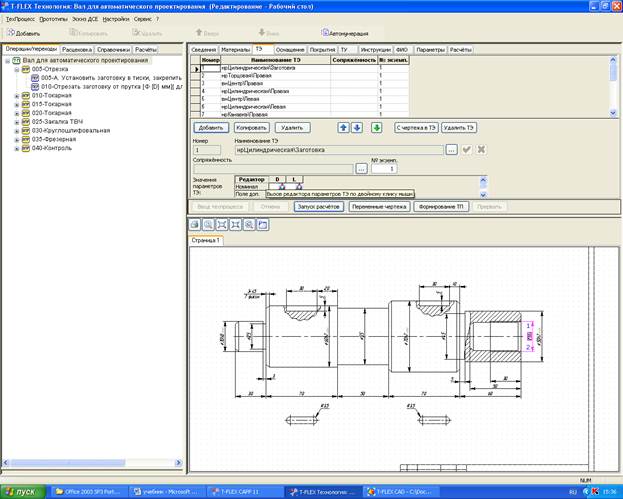
Task: Expand the 025-Закалка ТВЧ operation
Action: (17, 122)
